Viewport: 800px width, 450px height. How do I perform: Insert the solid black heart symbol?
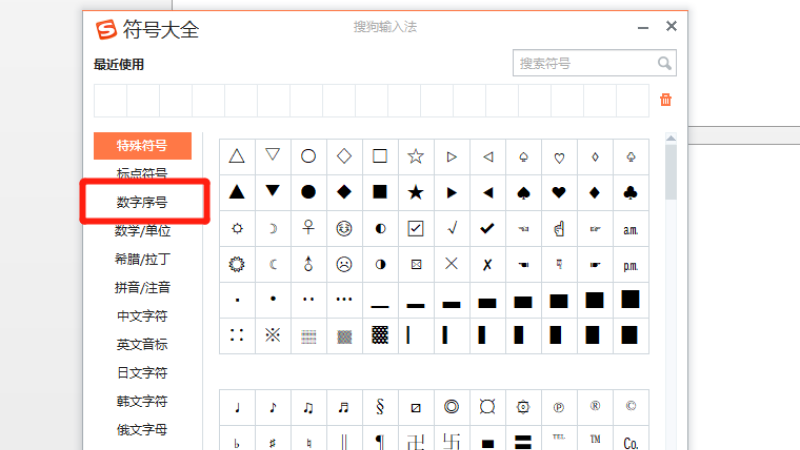coord(559,192)
